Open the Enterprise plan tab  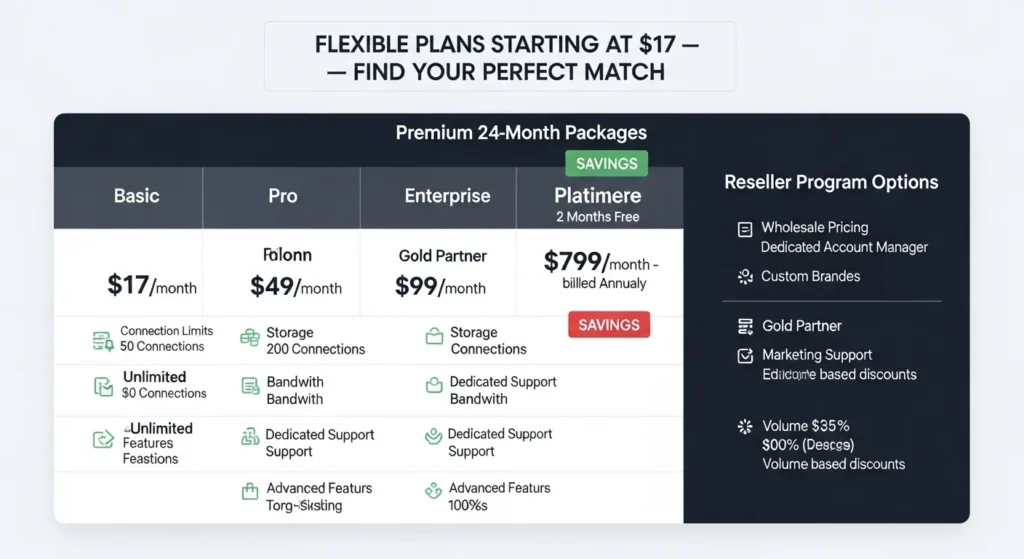coord(447,196)
